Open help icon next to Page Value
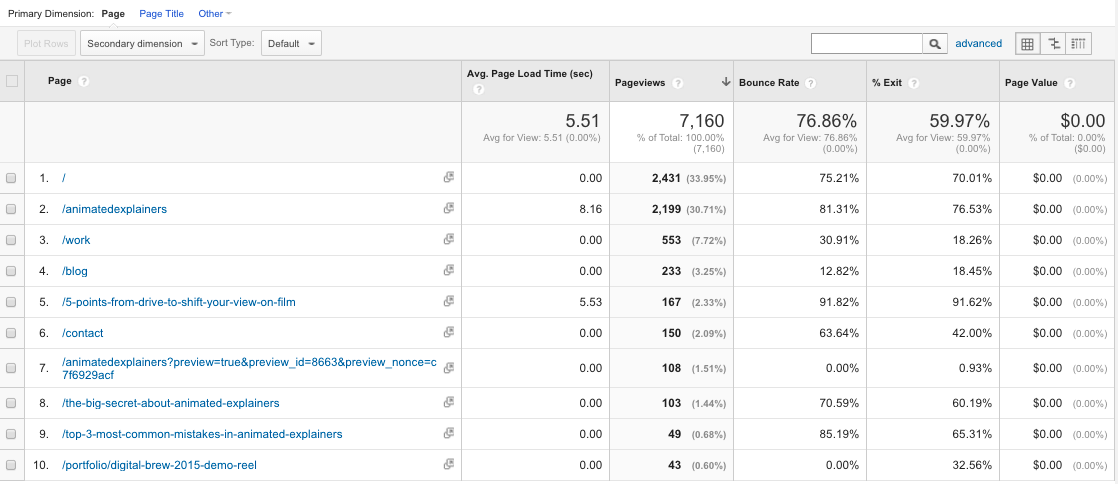Image resolution: width=1118 pixels, height=484 pixels. click(x=1071, y=83)
